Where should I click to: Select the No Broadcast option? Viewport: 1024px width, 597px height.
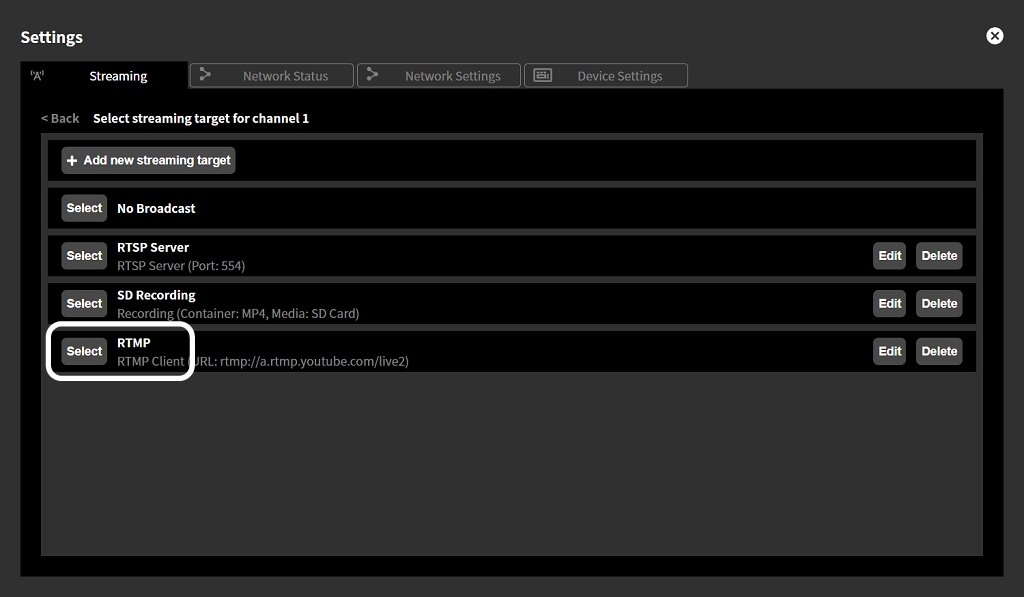click(x=84, y=207)
